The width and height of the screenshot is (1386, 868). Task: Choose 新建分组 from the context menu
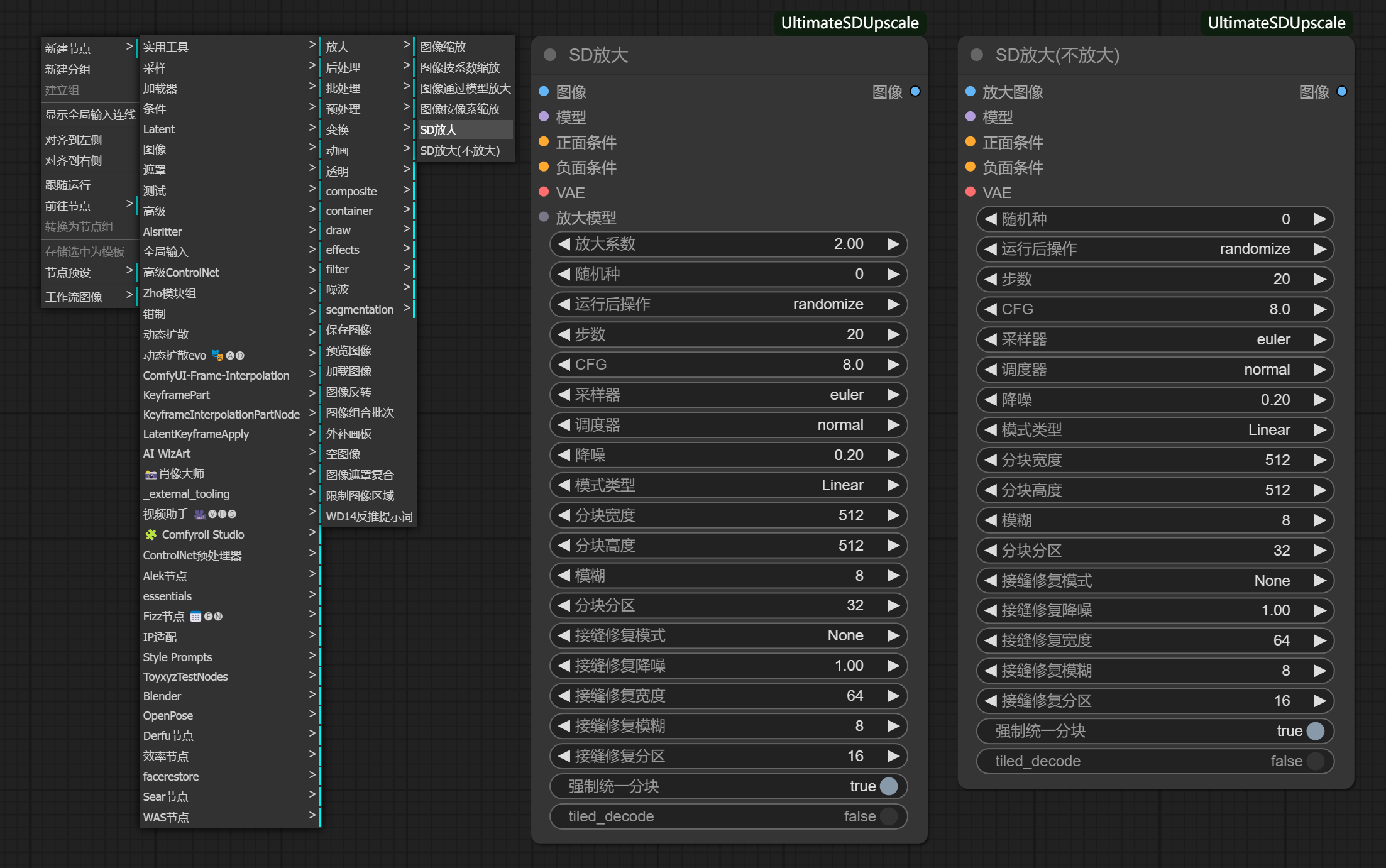pos(89,69)
